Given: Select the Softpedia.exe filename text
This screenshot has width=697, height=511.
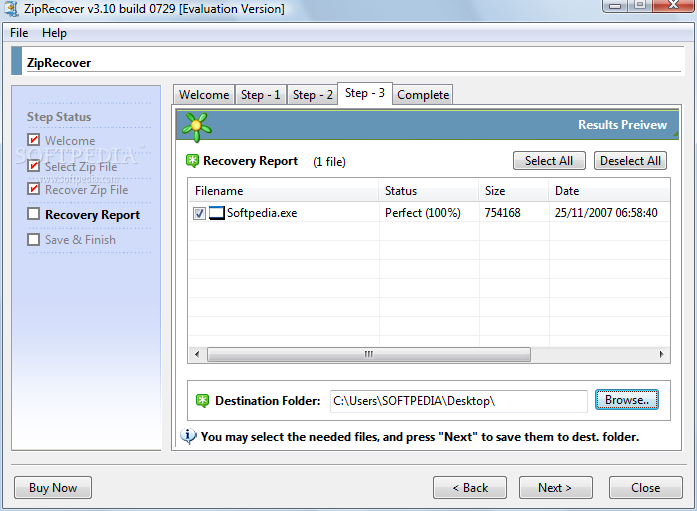Looking at the screenshot, I should (x=262, y=213).
